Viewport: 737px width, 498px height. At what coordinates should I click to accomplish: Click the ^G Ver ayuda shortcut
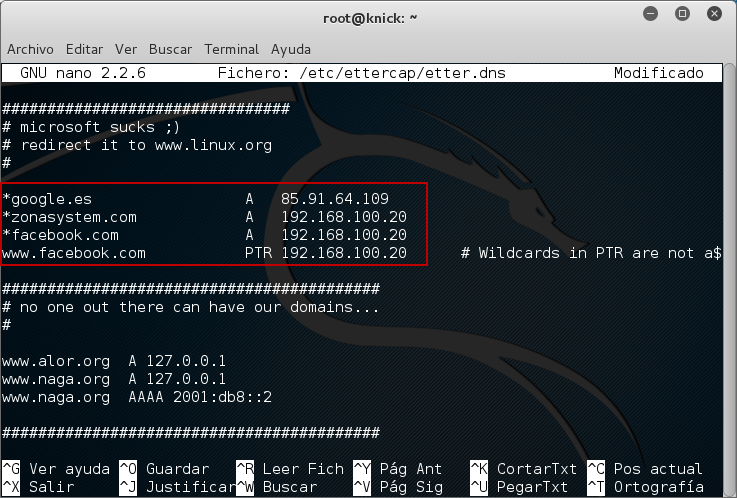click(56, 469)
